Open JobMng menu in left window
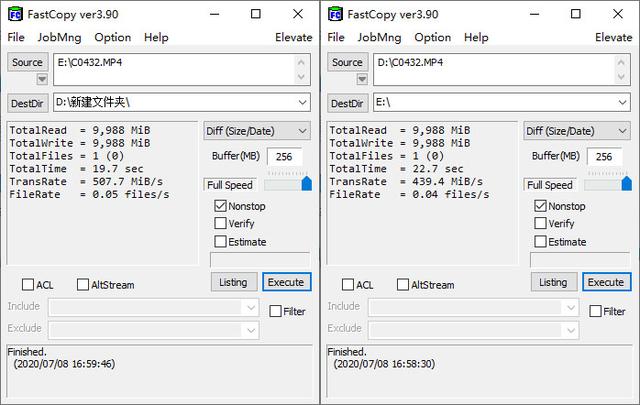640x405 pixels. pyautogui.click(x=60, y=37)
